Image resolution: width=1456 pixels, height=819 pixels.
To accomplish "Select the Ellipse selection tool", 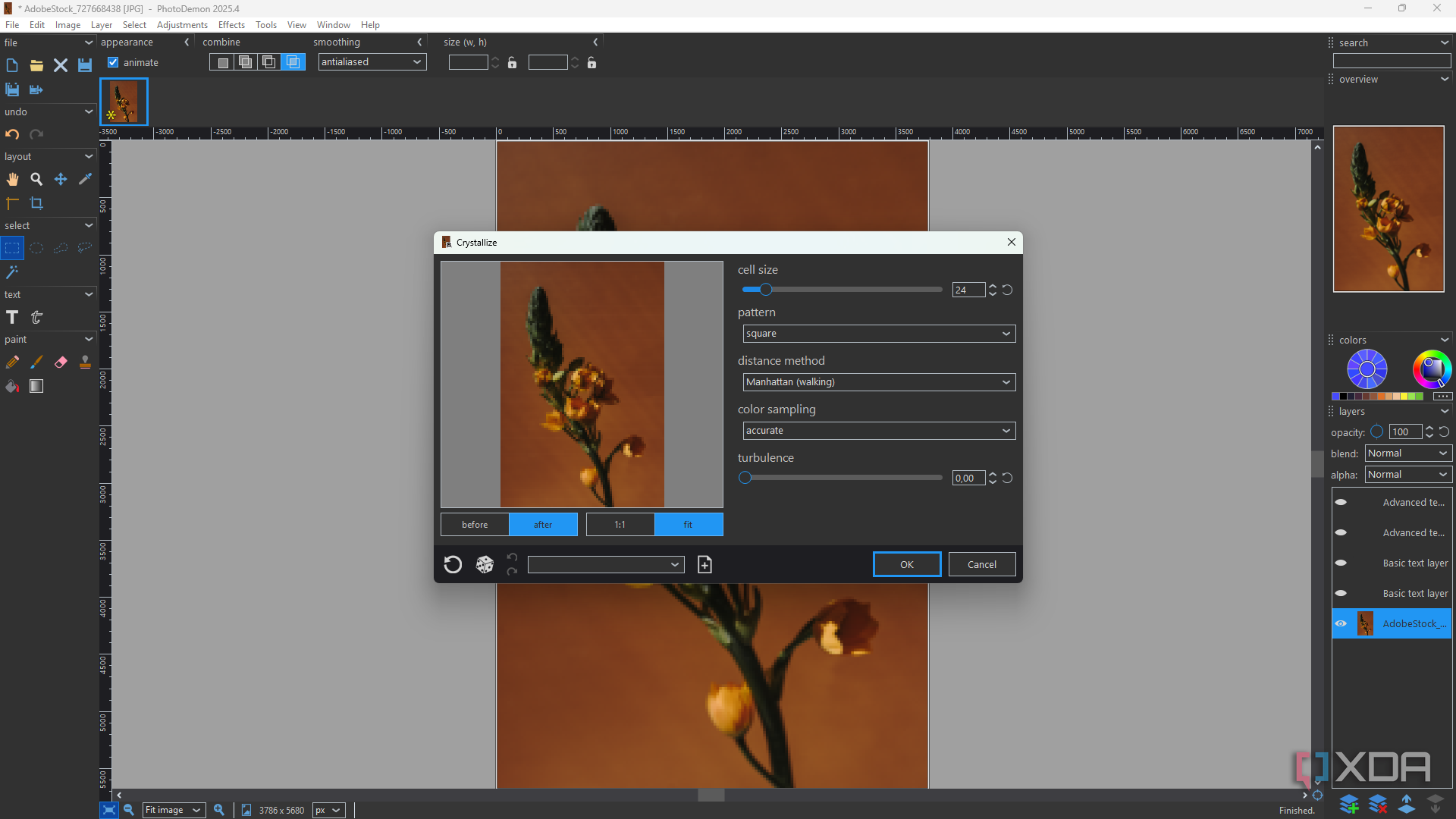I will tap(36, 248).
